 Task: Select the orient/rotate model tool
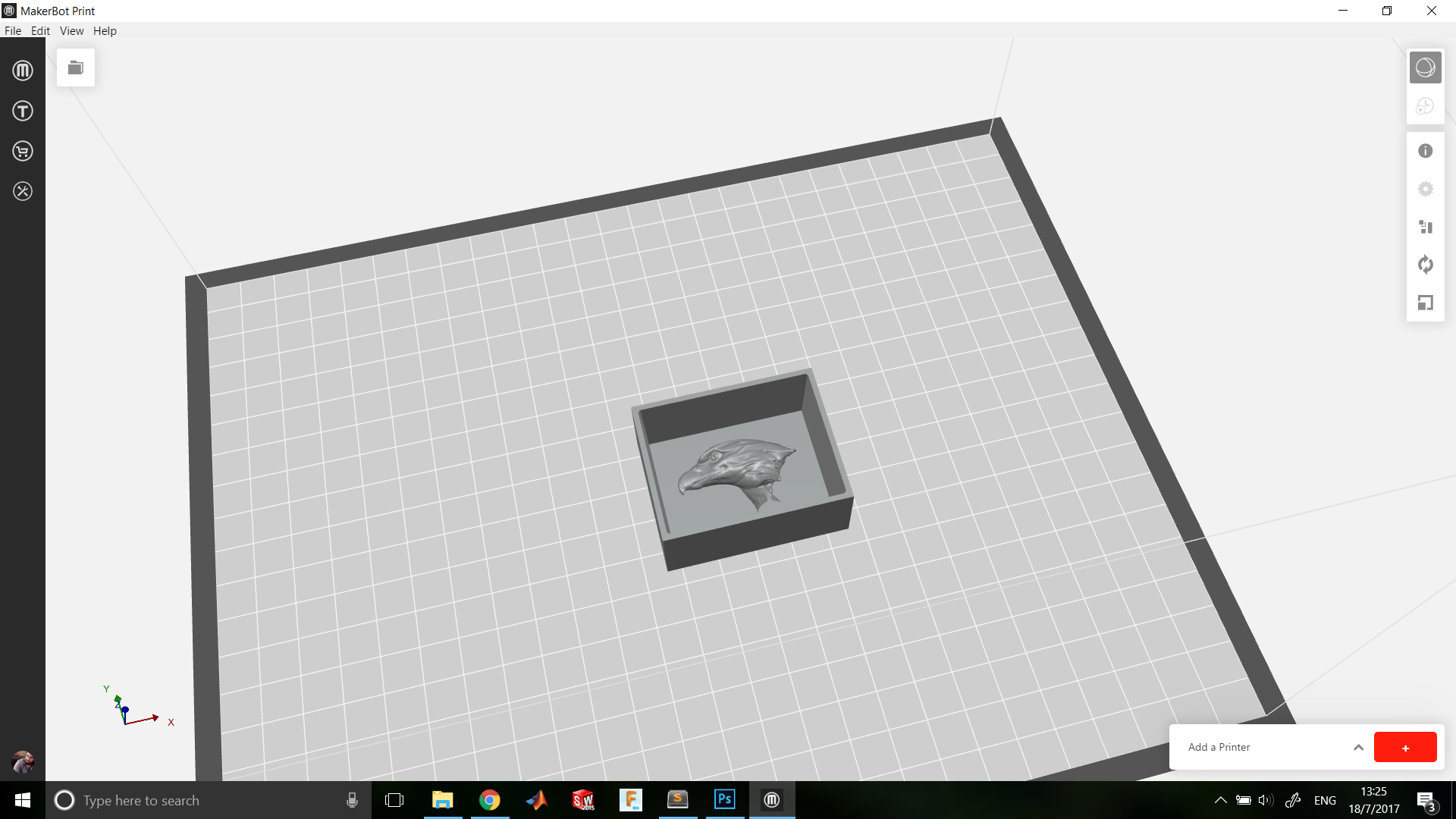point(1425,265)
